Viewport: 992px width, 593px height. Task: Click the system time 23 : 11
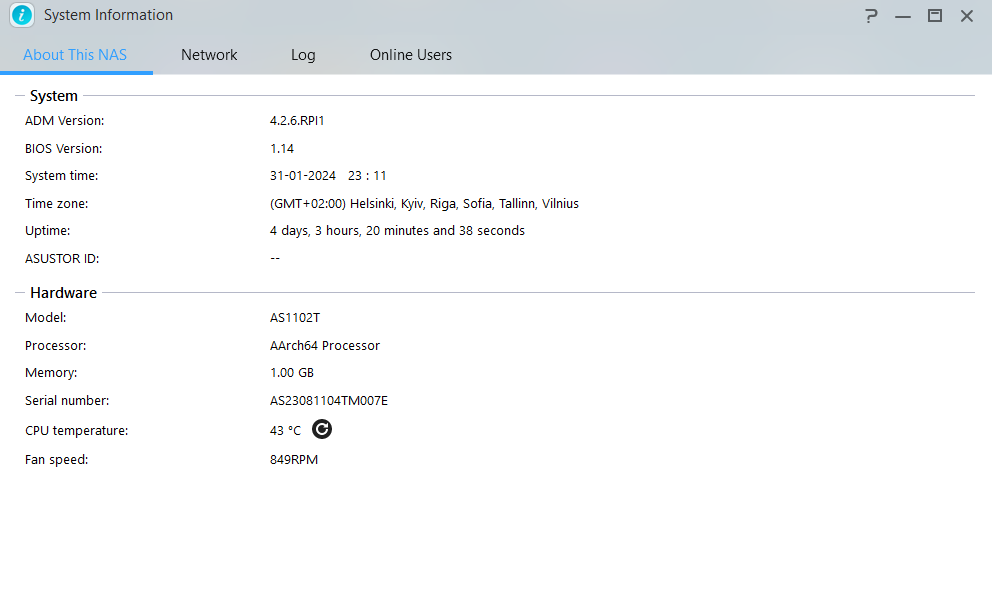pos(367,176)
